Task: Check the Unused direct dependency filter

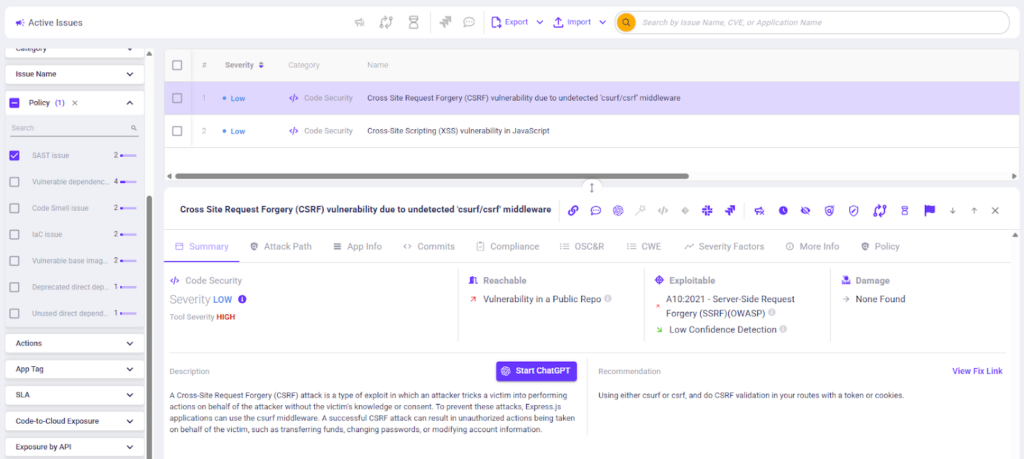Action: 14,313
